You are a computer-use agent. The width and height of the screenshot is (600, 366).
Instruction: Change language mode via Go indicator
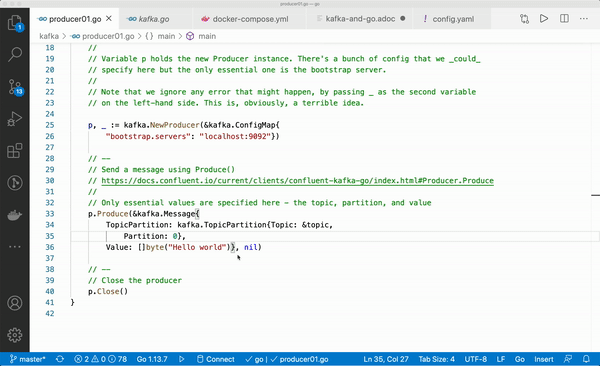pyautogui.click(x=520, y=359)
